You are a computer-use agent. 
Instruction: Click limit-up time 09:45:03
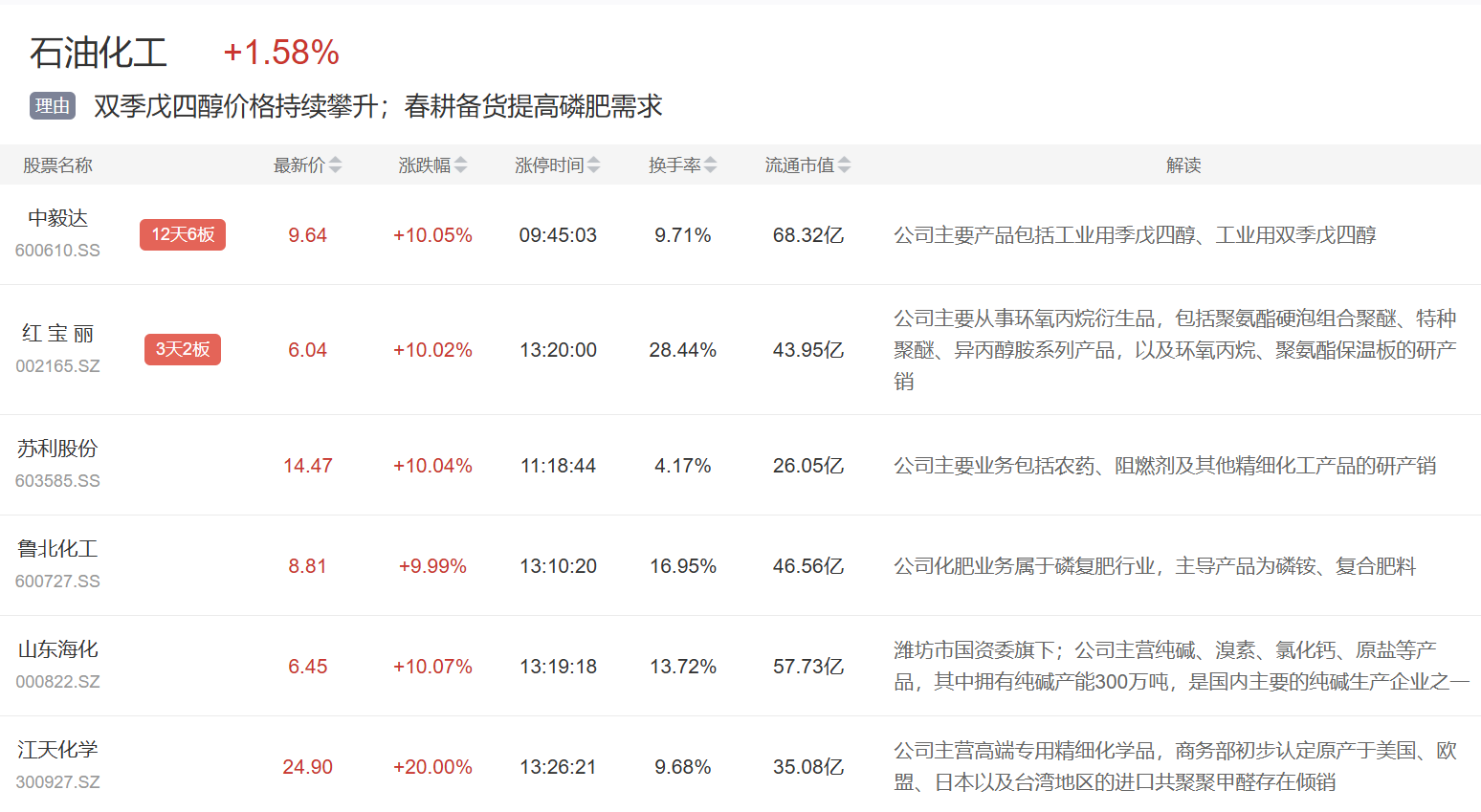click(x=558, y=235)
